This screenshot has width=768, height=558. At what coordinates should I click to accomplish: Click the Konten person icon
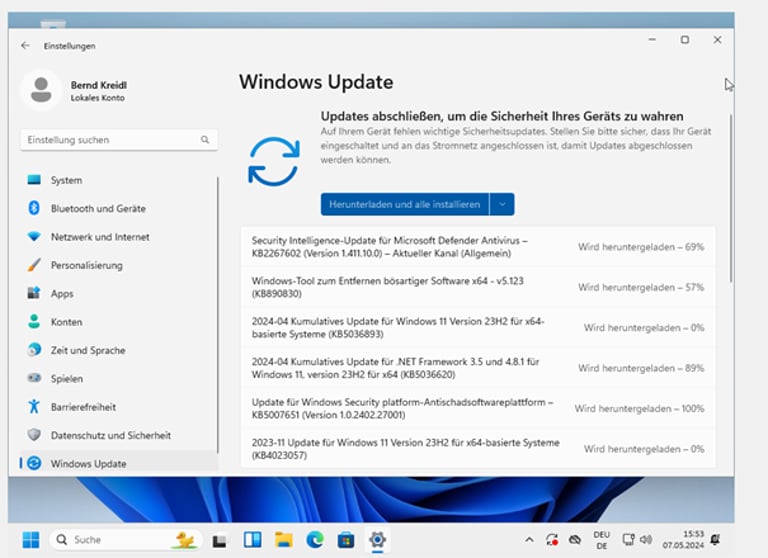pyautogui.click(x=34, y=321)
